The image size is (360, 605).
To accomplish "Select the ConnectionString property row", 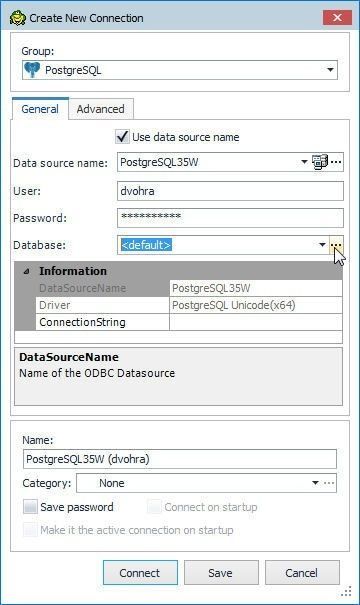I will point(189,322).
